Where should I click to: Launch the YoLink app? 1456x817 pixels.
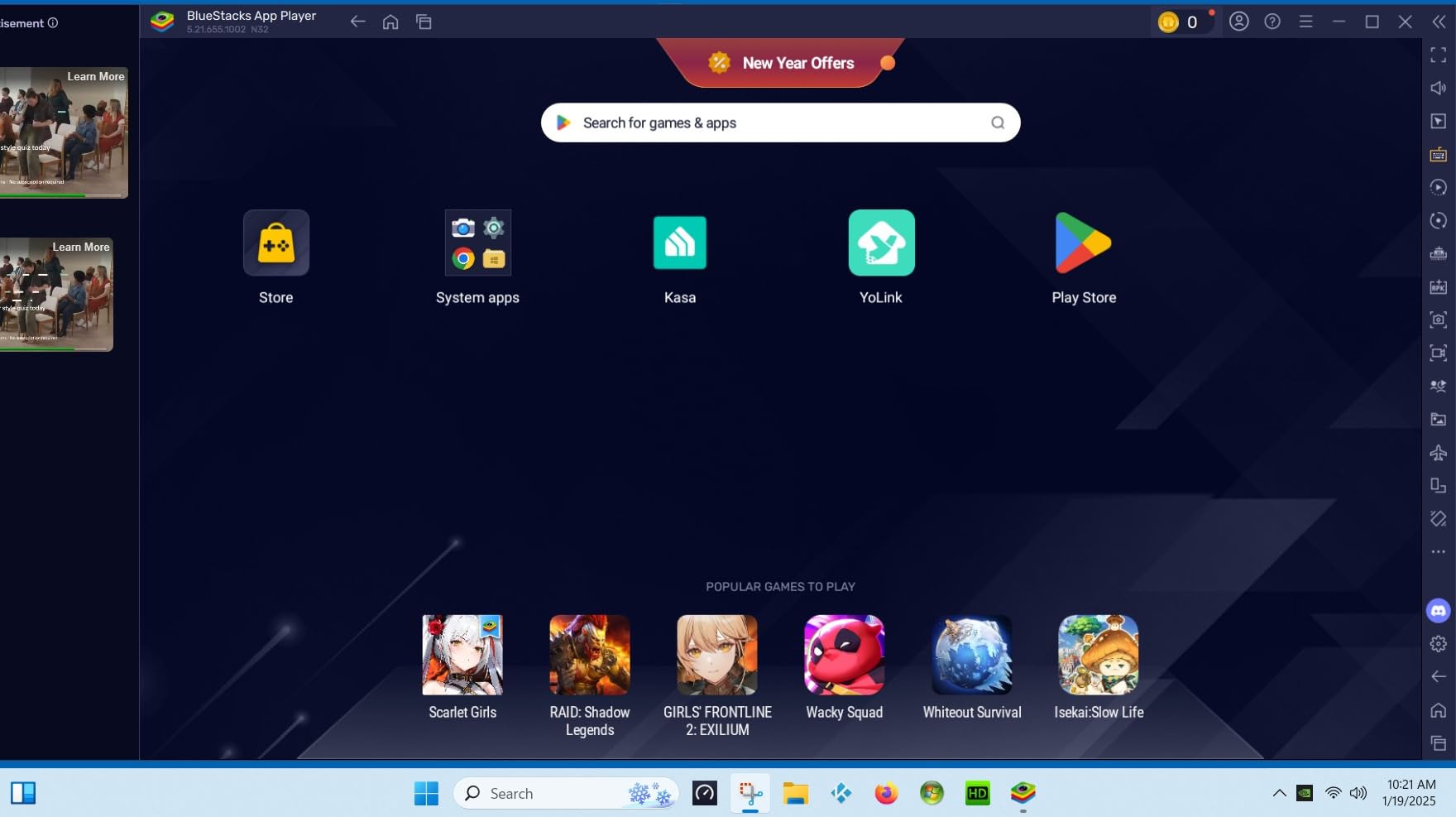[x=882, y=243]
